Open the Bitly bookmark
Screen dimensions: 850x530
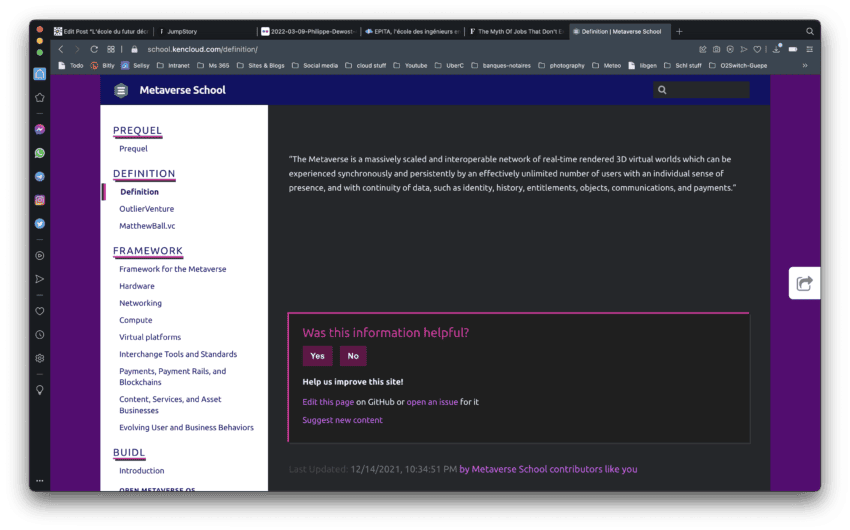click(102, 66)
